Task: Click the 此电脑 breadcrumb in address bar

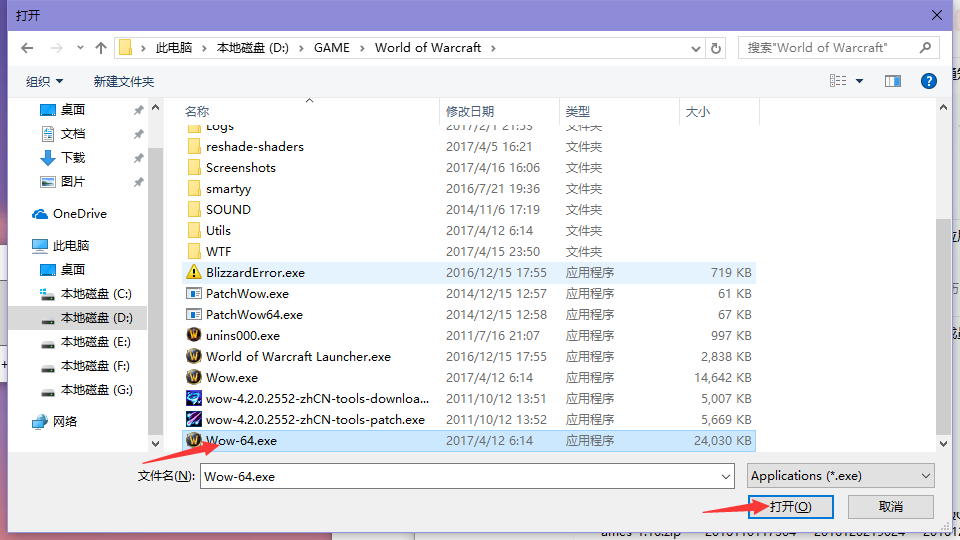Action: [174, 48]
